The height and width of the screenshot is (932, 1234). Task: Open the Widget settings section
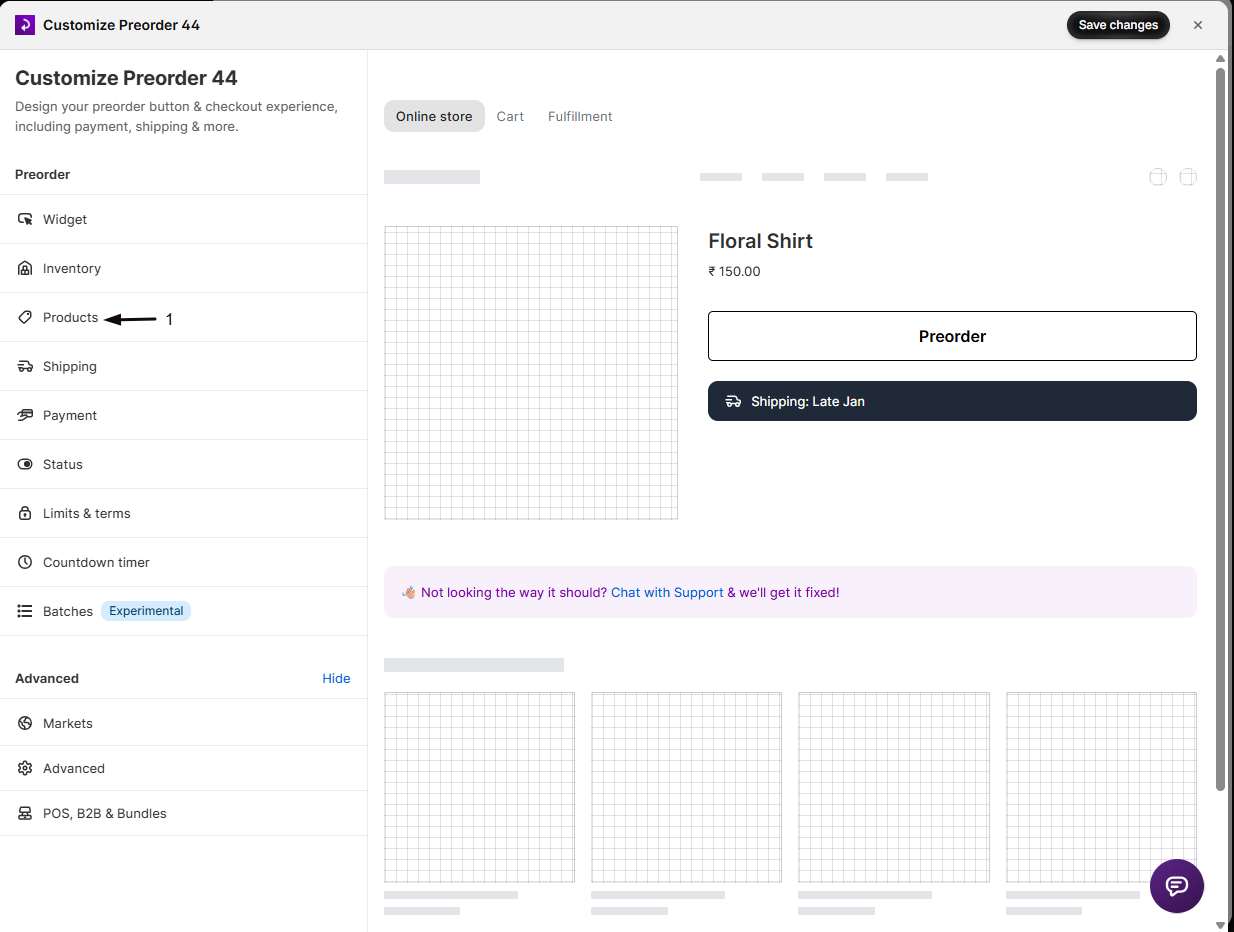[x=184, y=219]
